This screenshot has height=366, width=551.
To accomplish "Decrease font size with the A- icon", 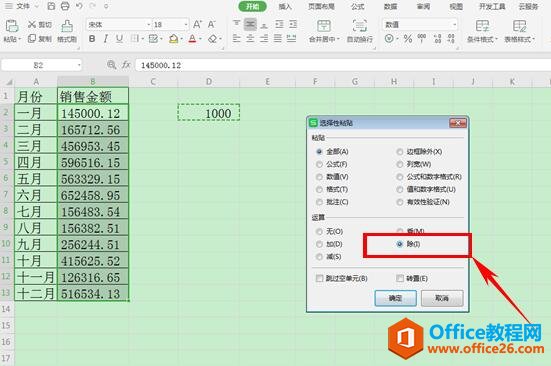I will tap(211, 24).
